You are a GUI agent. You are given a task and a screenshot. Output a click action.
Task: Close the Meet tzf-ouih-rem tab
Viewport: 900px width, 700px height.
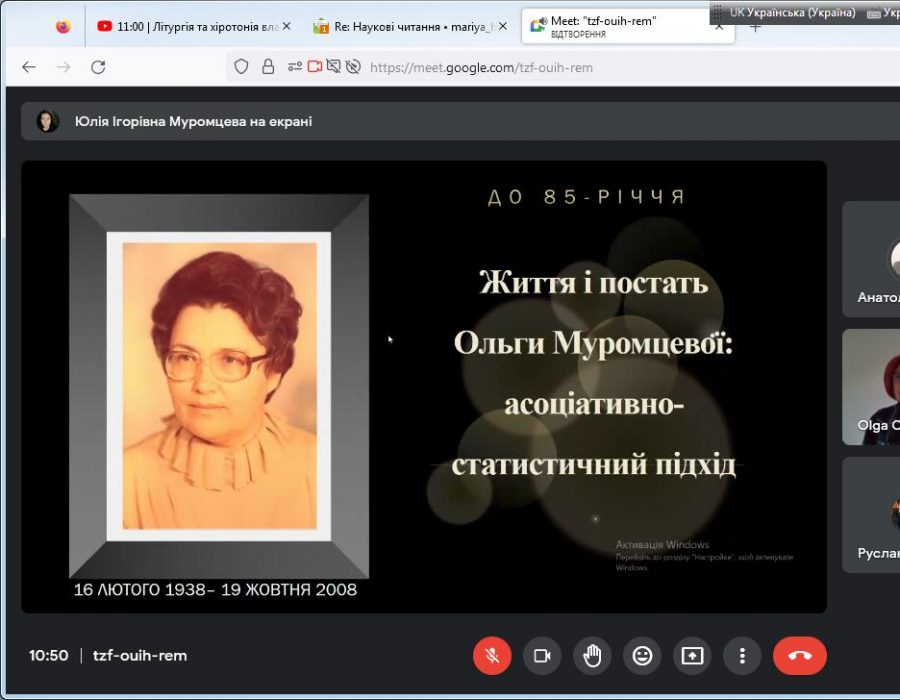tap(718, 26)
